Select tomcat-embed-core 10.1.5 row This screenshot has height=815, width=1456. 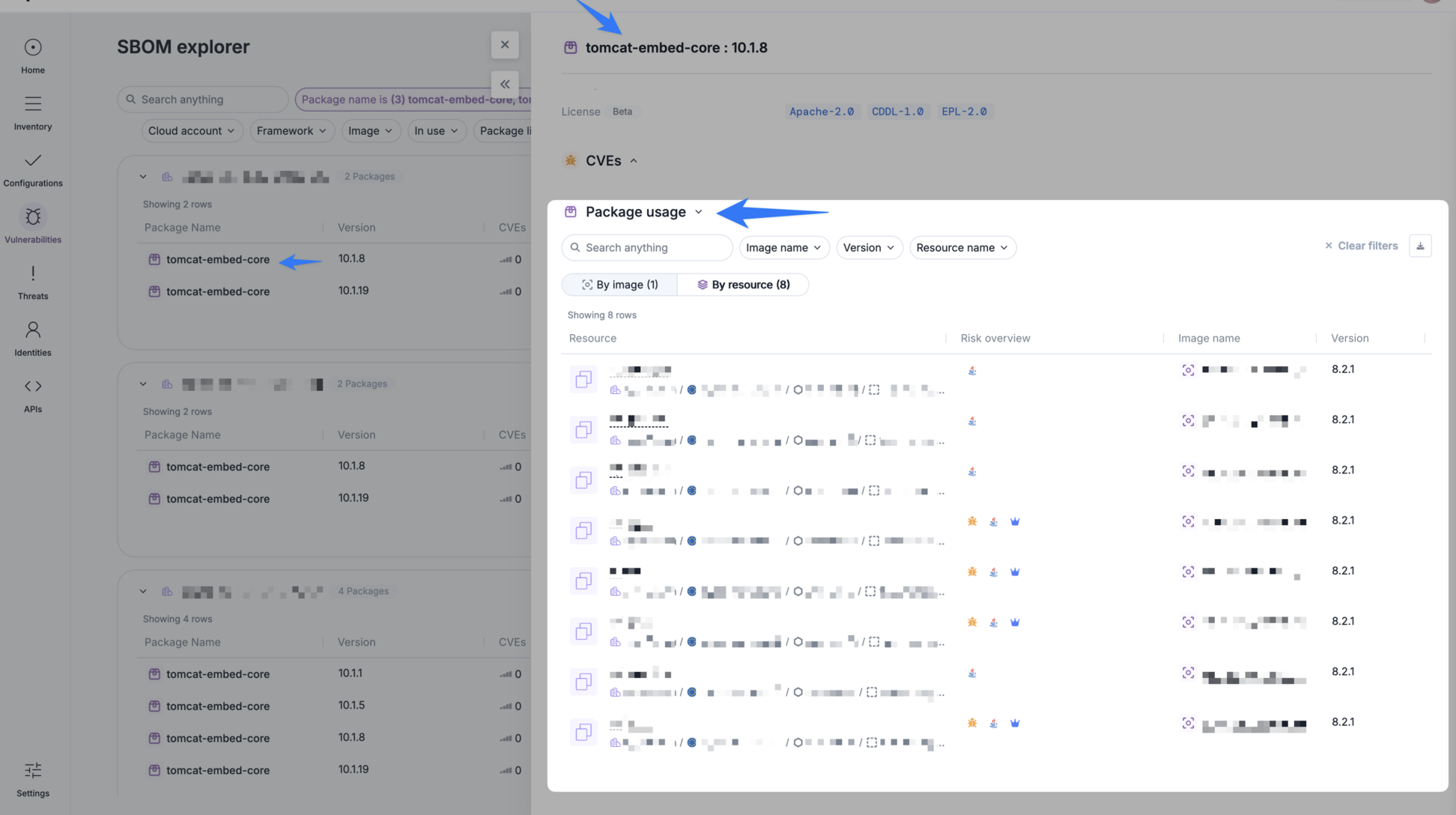point(218,706)
